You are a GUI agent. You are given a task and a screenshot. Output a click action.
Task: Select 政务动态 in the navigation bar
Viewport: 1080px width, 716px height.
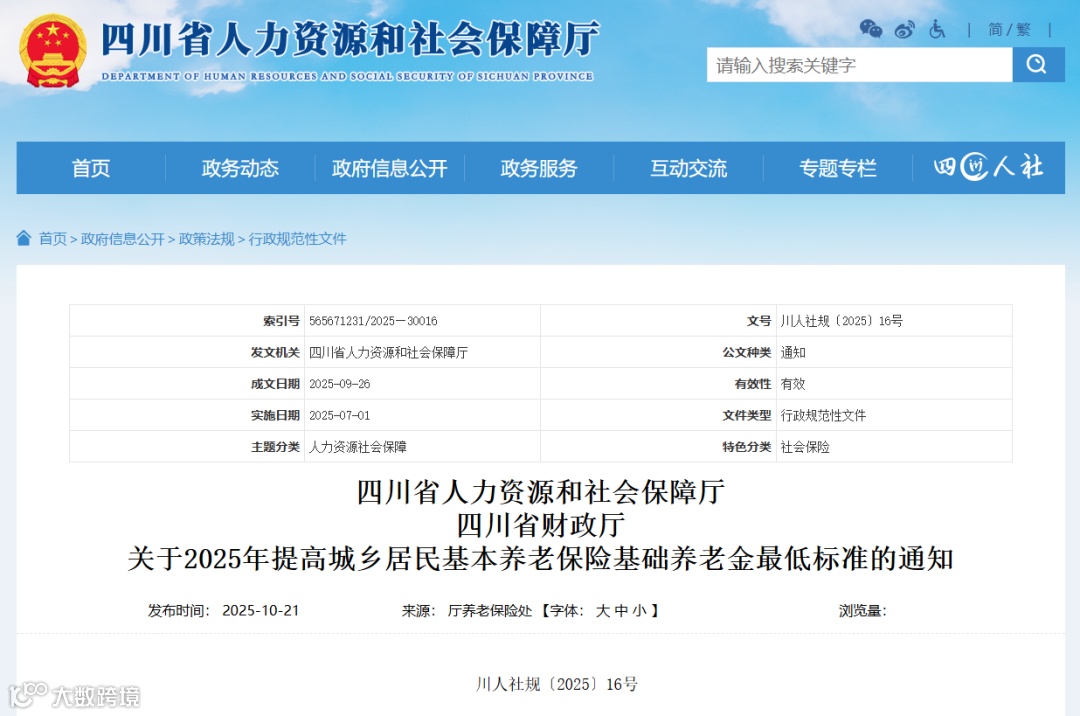pos(238,168)
